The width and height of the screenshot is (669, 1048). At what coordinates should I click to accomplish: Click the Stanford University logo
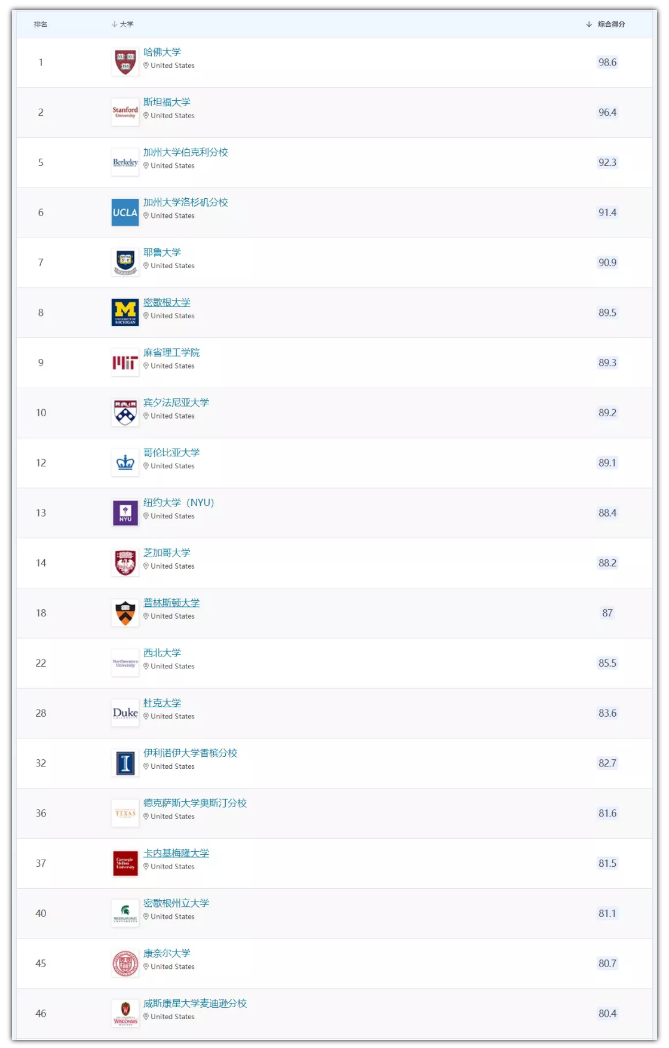click(x=125, y=112)
